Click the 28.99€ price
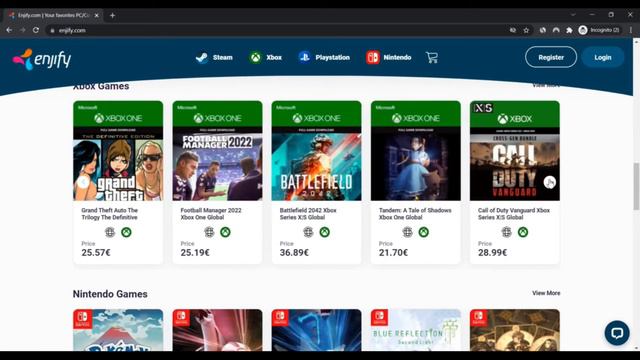640x360 pixels. [493, 253]
